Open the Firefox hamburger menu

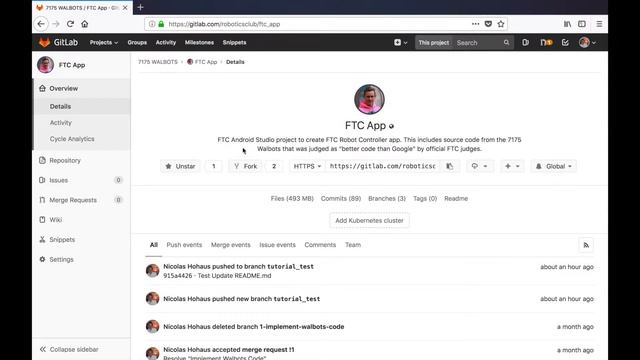tap(599, 24)
